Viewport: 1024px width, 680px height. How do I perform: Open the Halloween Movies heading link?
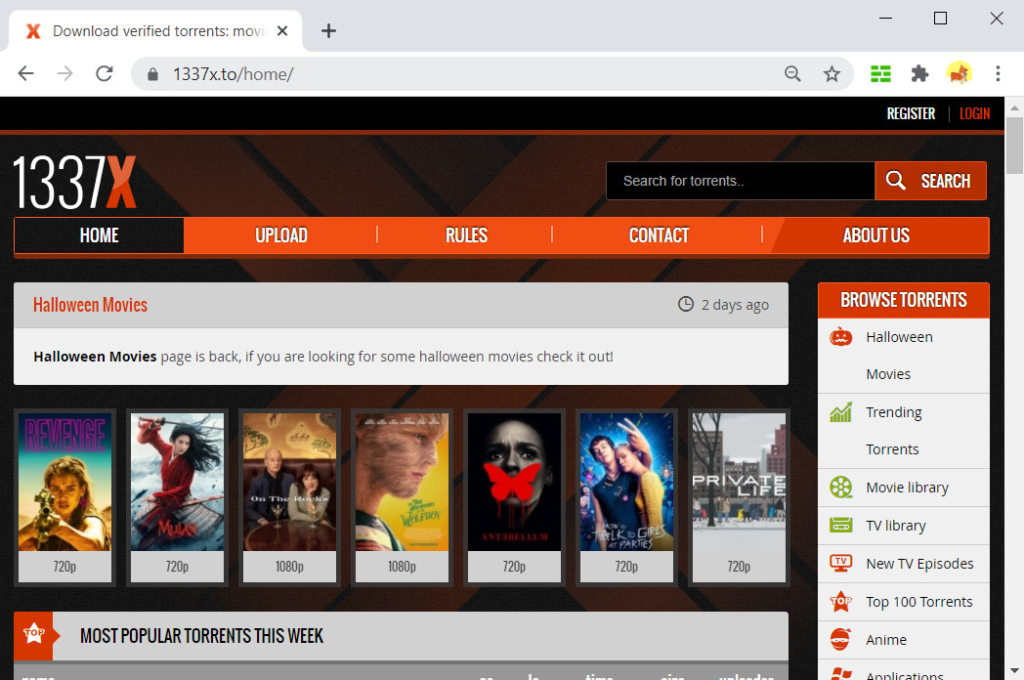point(90,305)
